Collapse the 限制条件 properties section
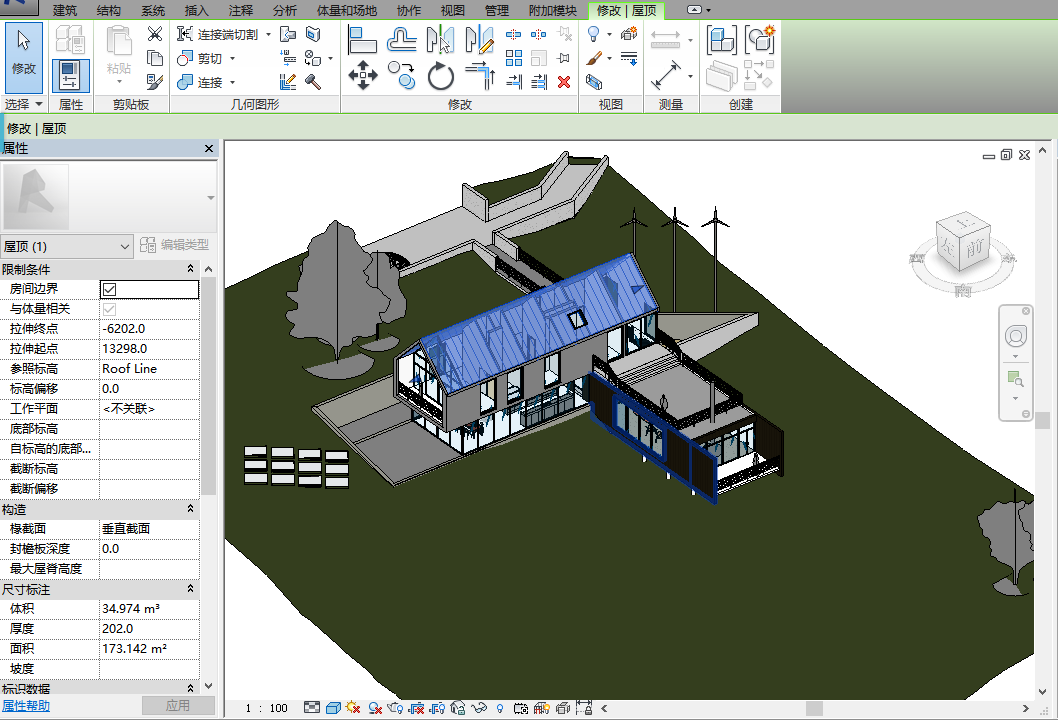 point(190,269)
